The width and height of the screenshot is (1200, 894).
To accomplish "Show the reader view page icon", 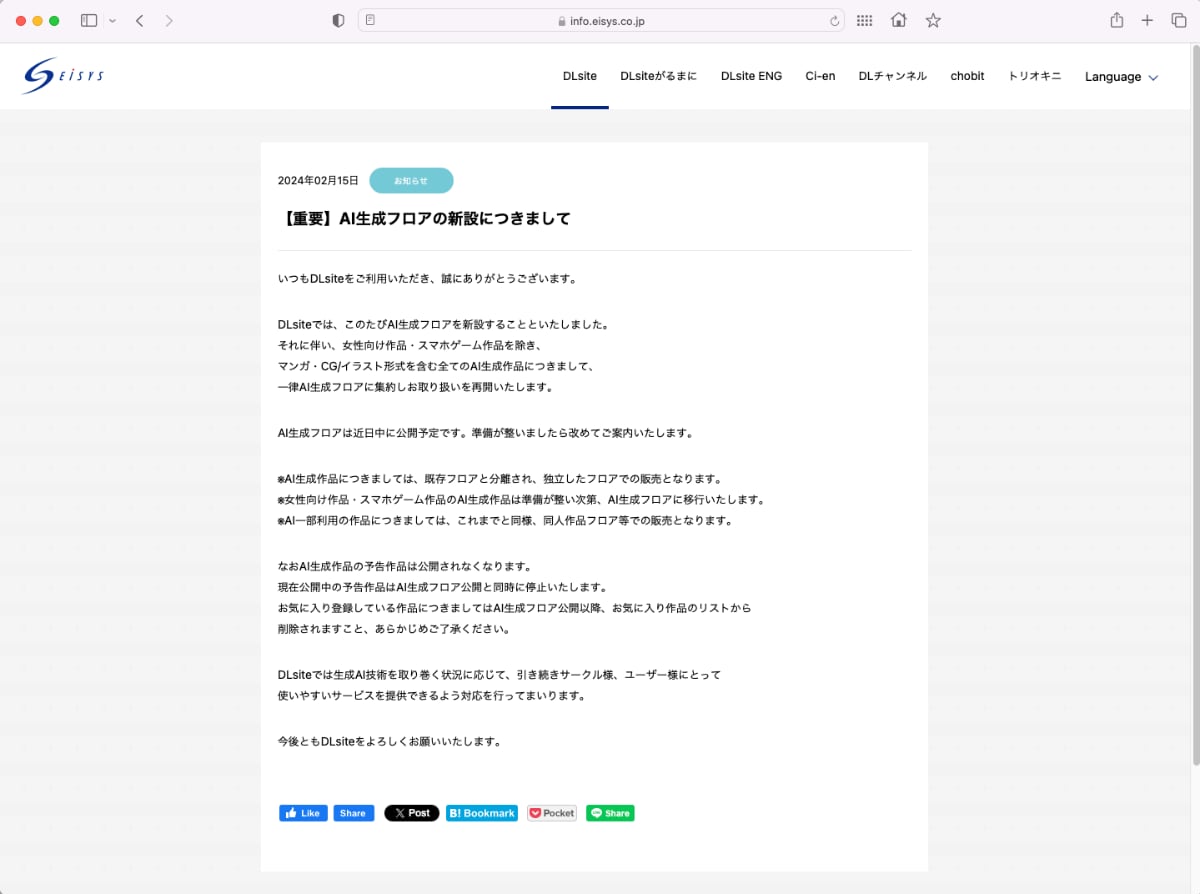I will [371, 20].
